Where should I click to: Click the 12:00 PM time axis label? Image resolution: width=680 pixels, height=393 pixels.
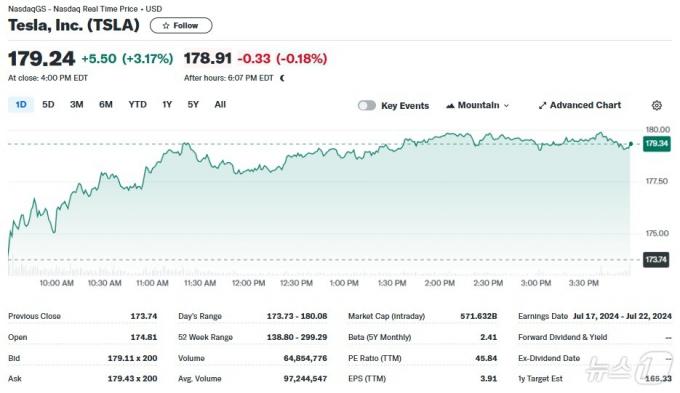click(248, 283)
